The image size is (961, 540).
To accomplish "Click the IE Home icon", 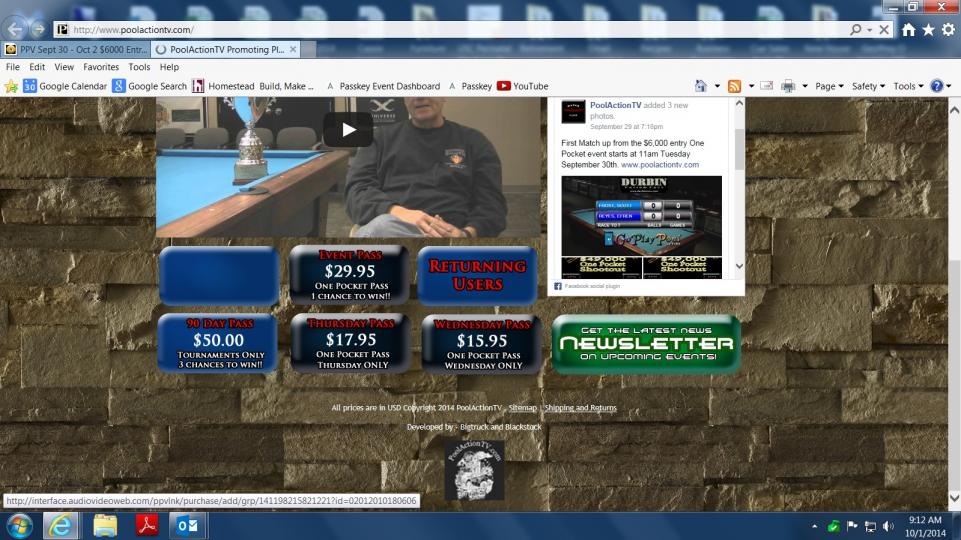I will (908, 30).
